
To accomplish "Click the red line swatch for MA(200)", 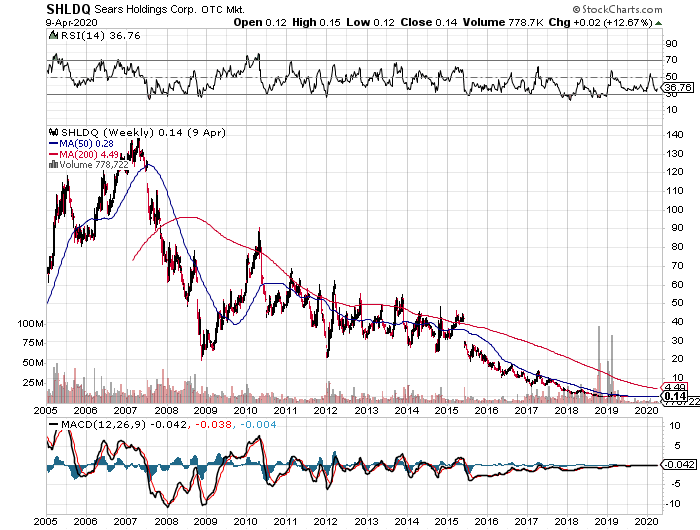I will (x=53, y=154).
